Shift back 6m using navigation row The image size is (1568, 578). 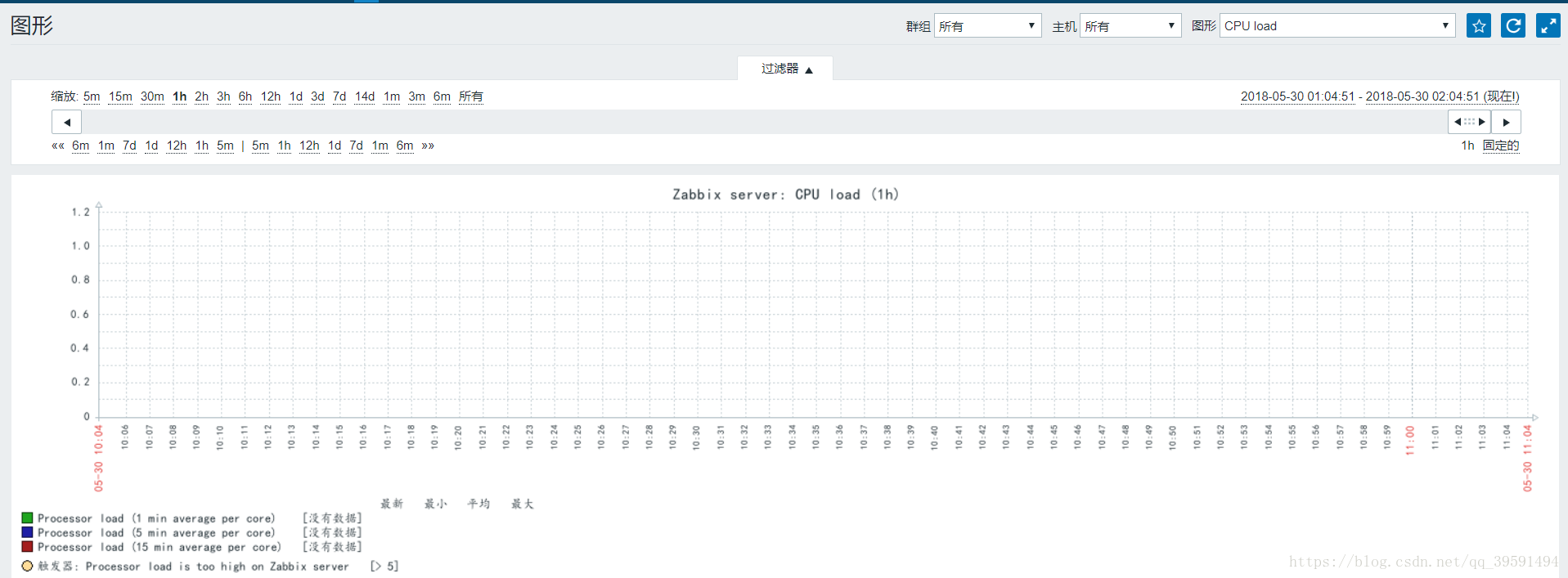click(80, 146)
